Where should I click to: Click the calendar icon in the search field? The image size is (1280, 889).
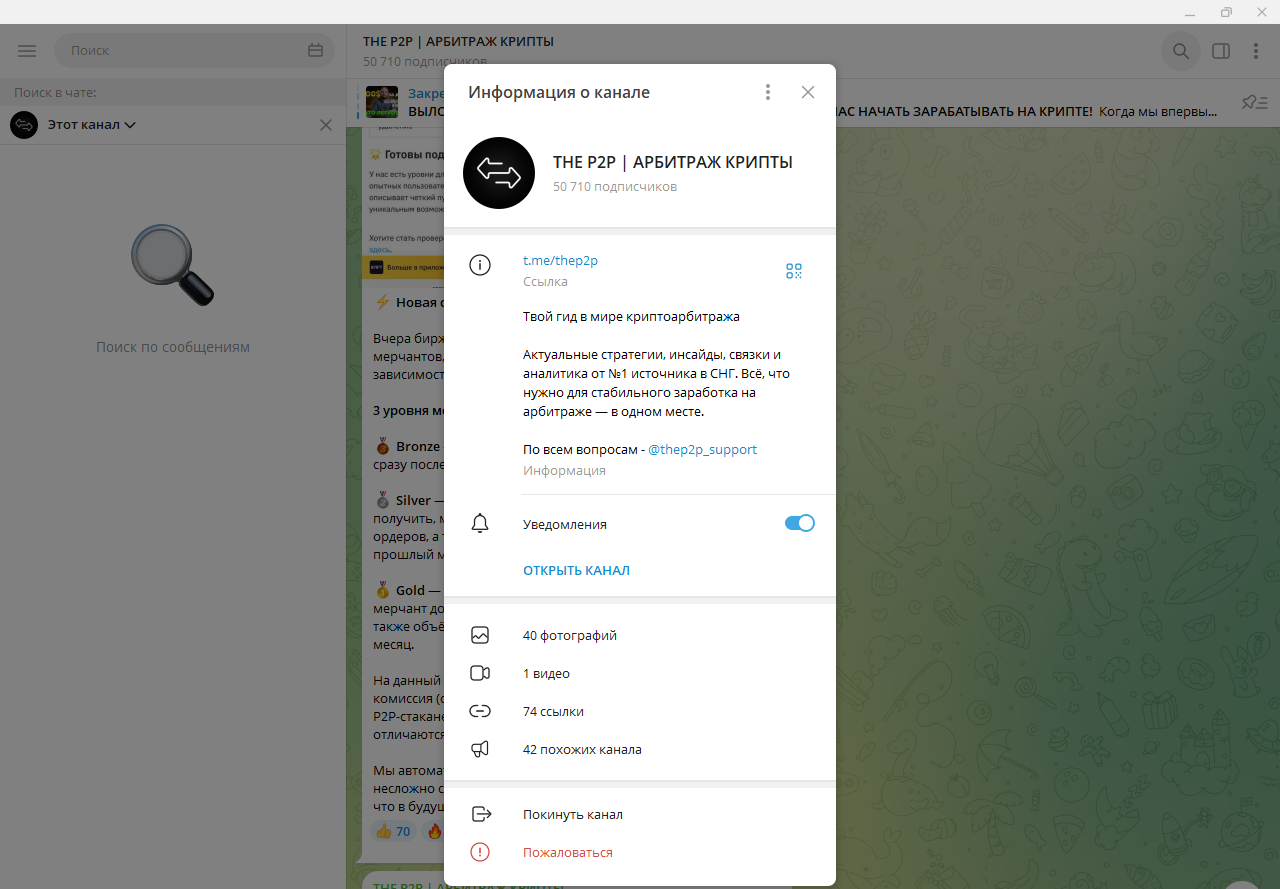click(316, 50)
